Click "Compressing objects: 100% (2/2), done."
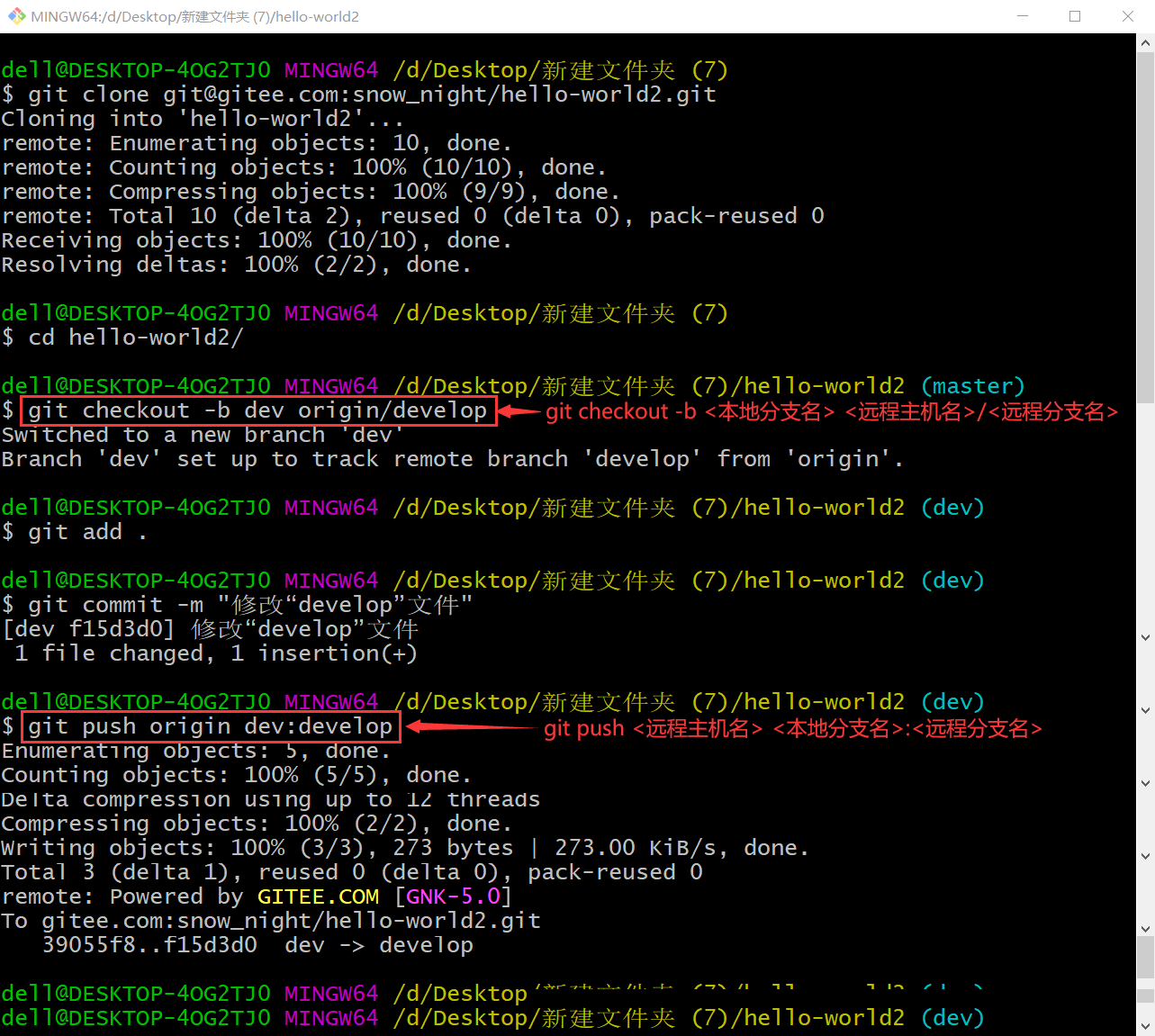 (x=257, y=824)
